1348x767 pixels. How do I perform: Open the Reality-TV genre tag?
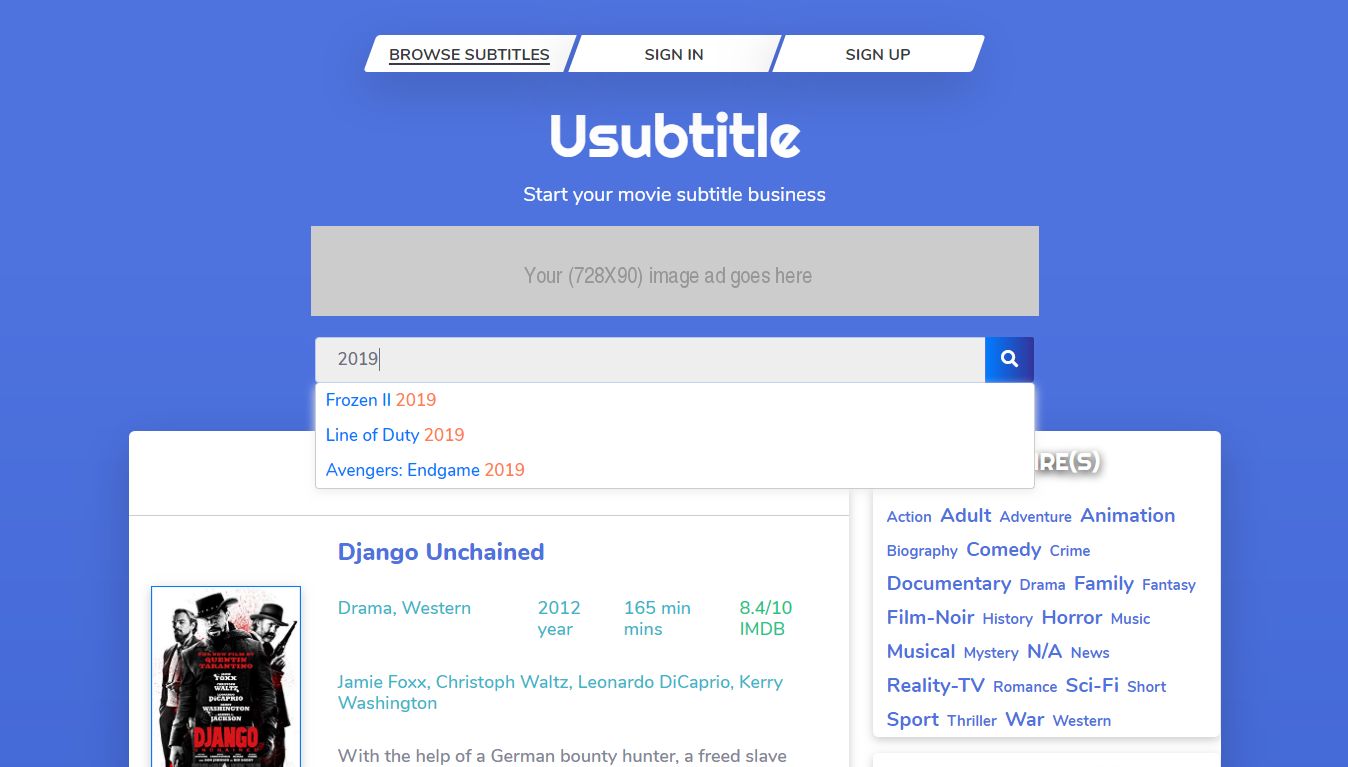click(x=936, y=686)
